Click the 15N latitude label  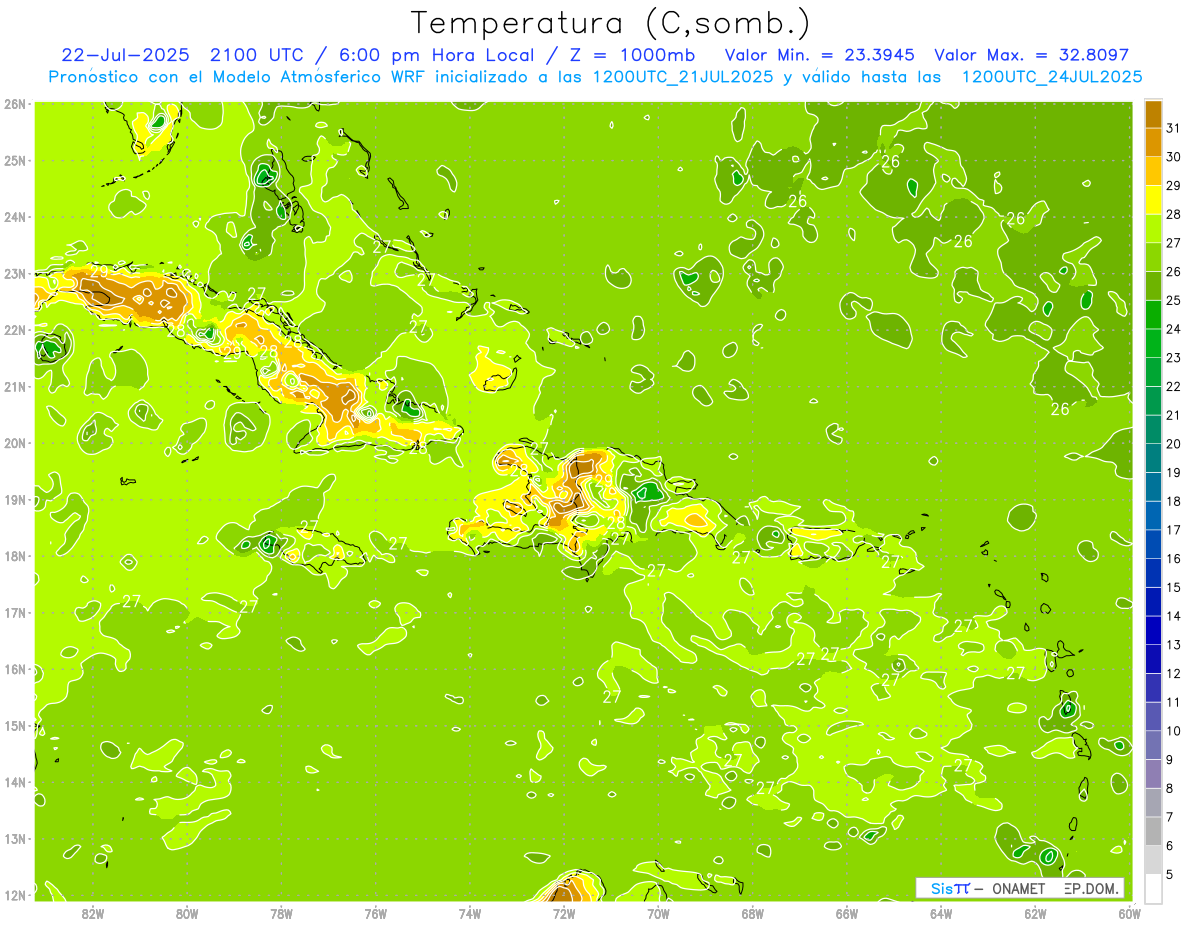coord(15,725)
